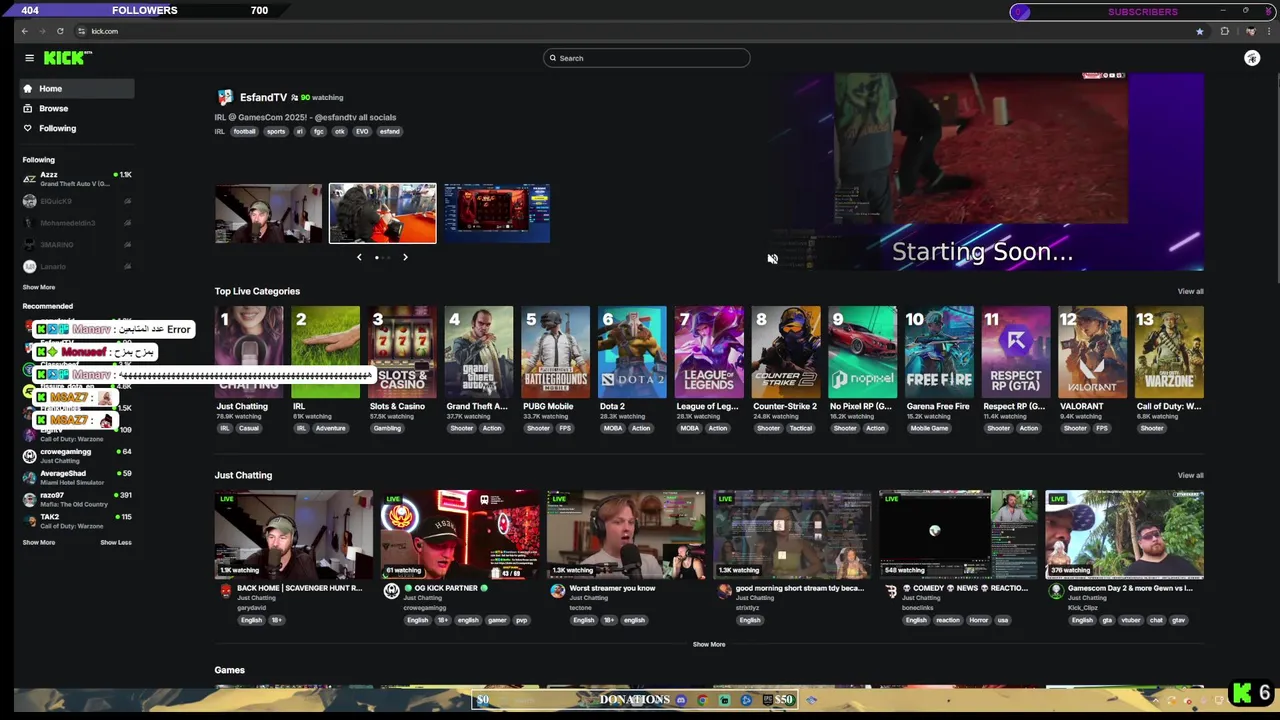Select the Home sidebar item
Image resolution: width=1280 pixels, height=720 pixels.
77,89
